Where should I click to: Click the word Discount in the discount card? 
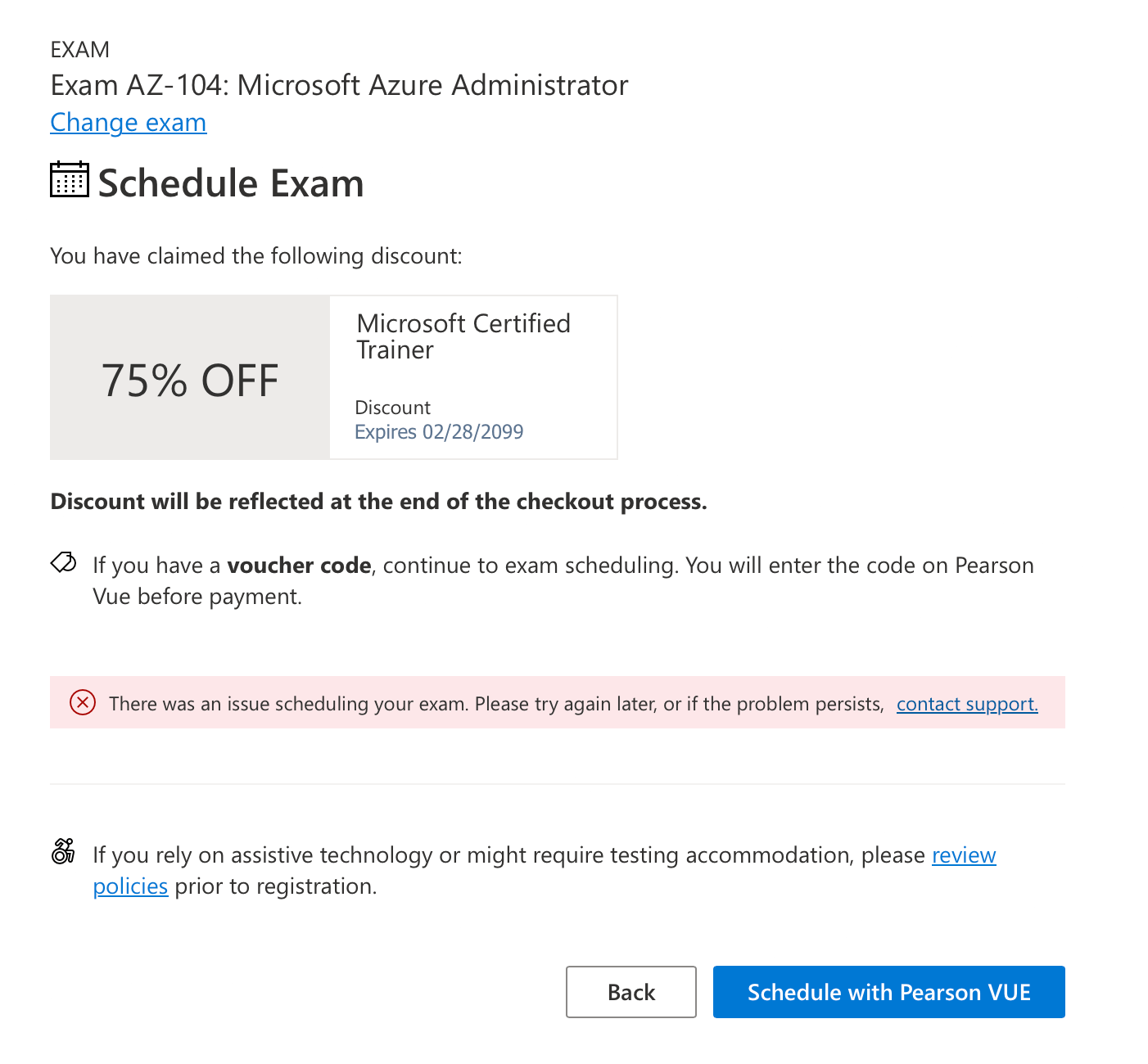393,408
